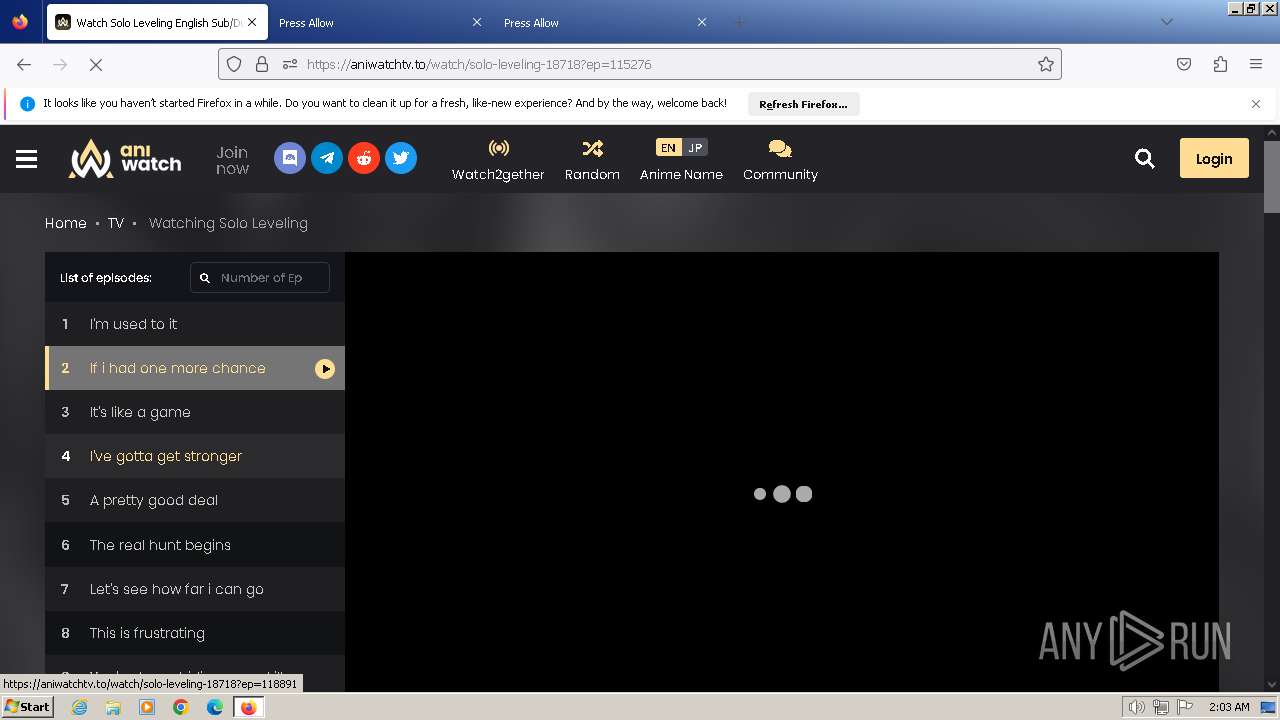Open Save to Pocket
The height and width of the screenshot is (720, 1280).
pos(1184,64)
